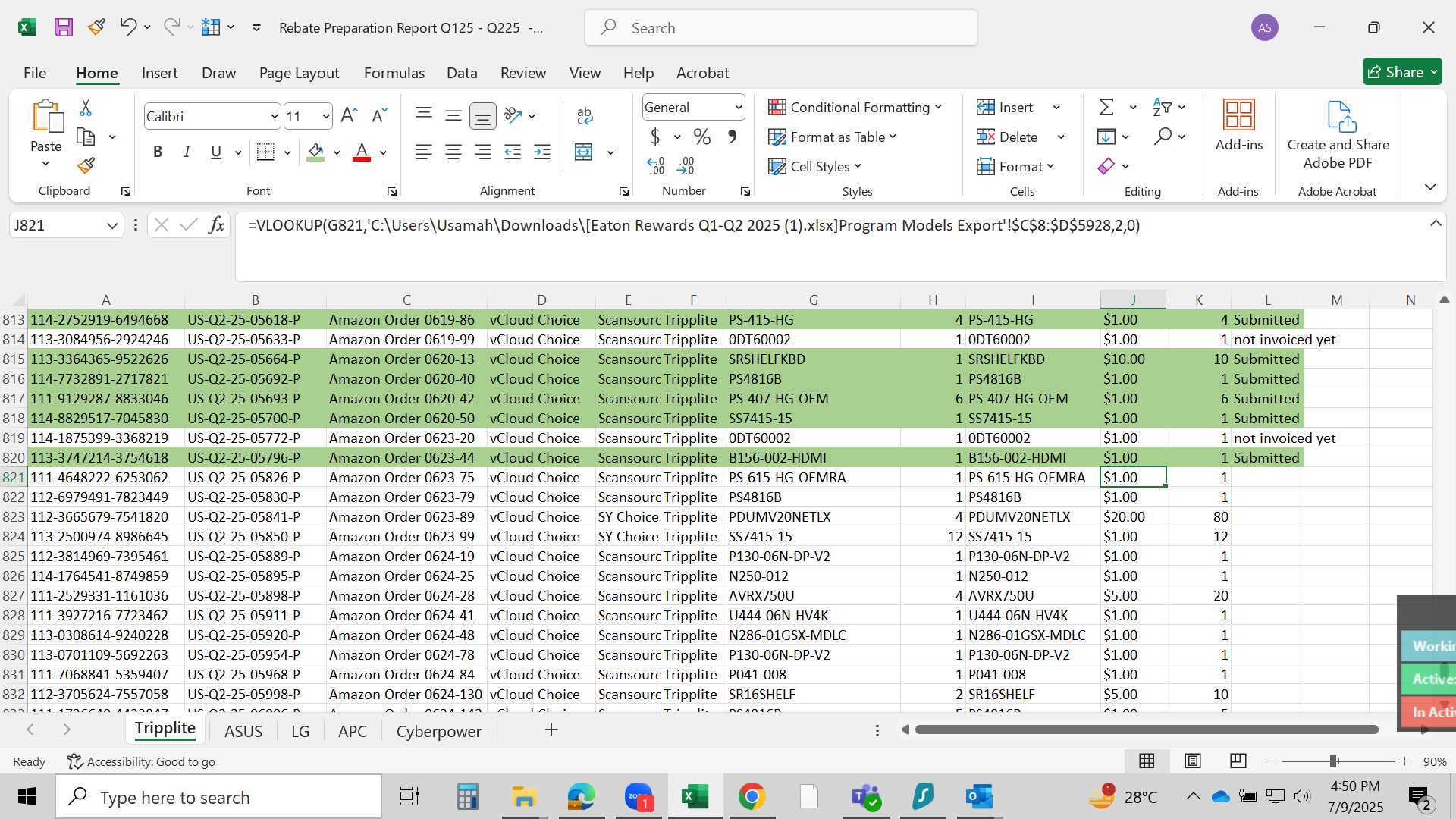Open Sort & Filter icon
This screenshot has height=819, width=1456.
coord(1162,108)
